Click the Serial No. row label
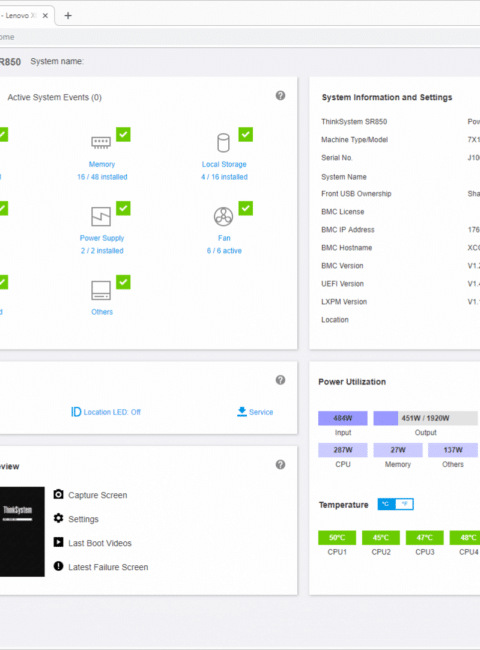This screenshot has height=650, width=480. click(337, 158)
